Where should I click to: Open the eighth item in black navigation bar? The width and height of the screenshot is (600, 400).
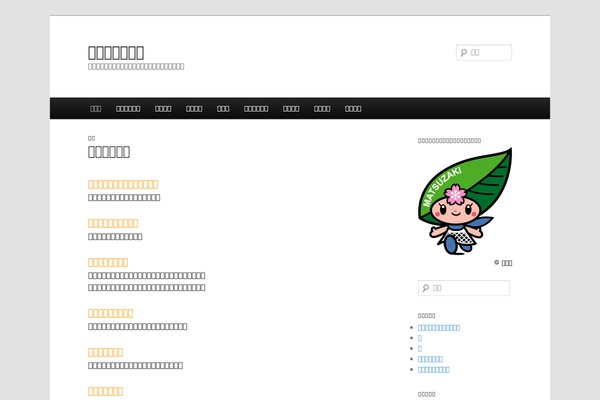point(322,109)
